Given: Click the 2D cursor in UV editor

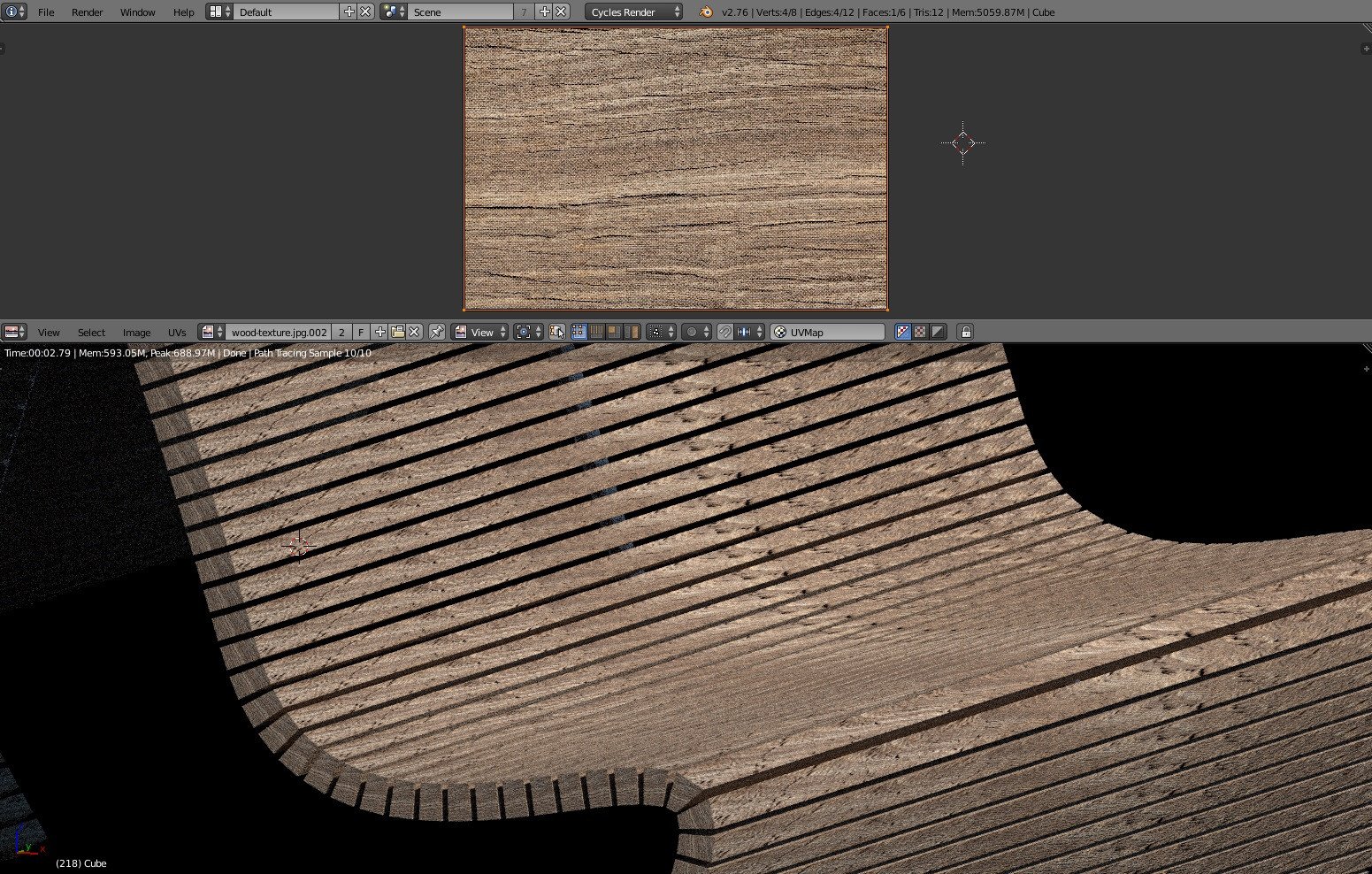Looking at the screenshot, I should point(963,142).
